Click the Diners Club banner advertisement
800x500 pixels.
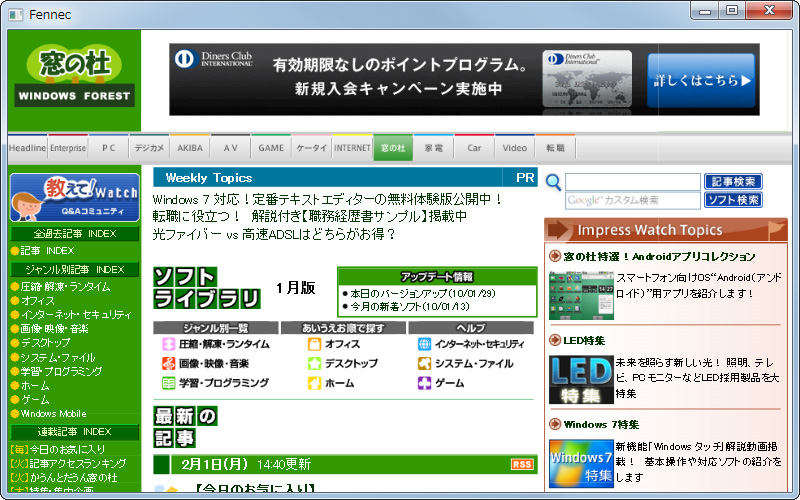coord(464,80)
